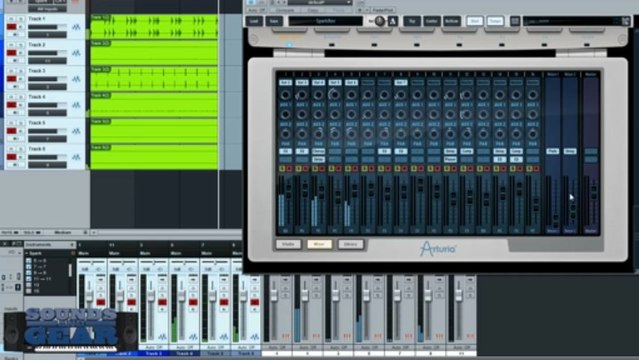The image size is (639, 360).
Task: Open the Instruments panel header menu
Action: coord(72,245)
